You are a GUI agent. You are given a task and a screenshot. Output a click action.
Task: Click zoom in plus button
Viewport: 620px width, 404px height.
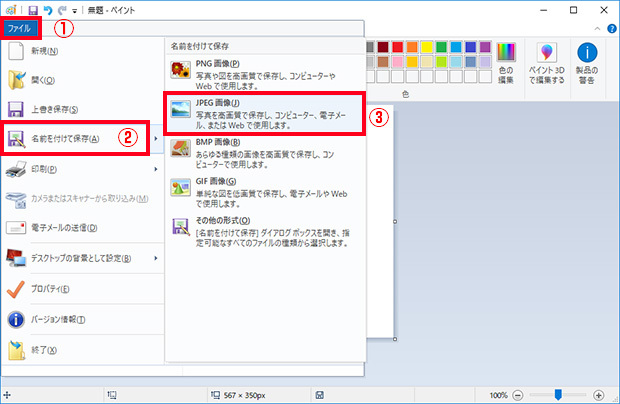(599, 394)
